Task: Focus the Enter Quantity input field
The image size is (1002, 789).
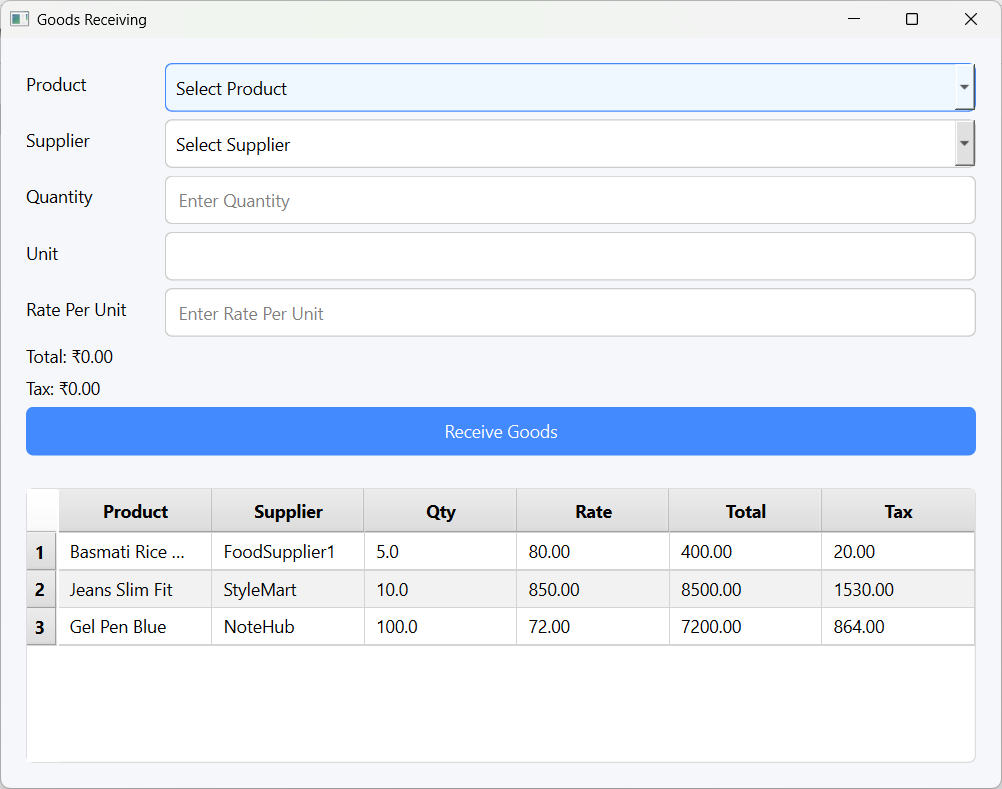Action: (x=570, y=200)
